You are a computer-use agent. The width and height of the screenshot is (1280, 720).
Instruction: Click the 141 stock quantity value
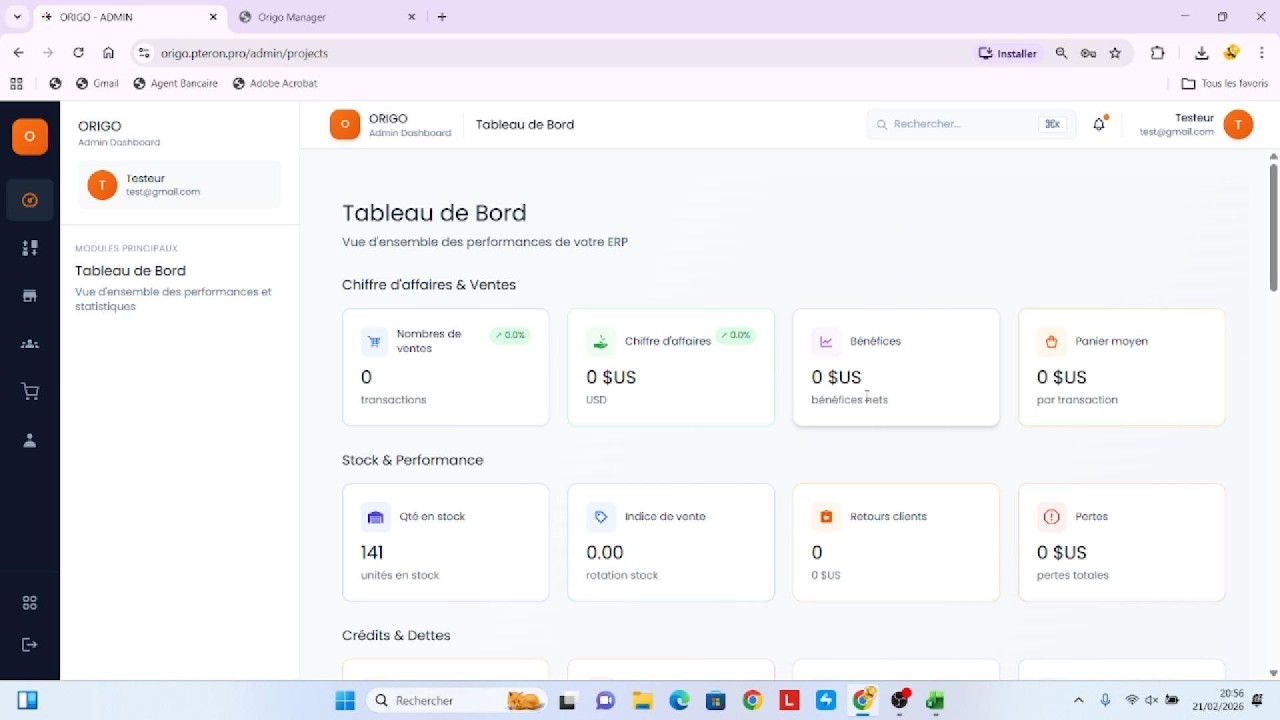[x=372, y=552]
